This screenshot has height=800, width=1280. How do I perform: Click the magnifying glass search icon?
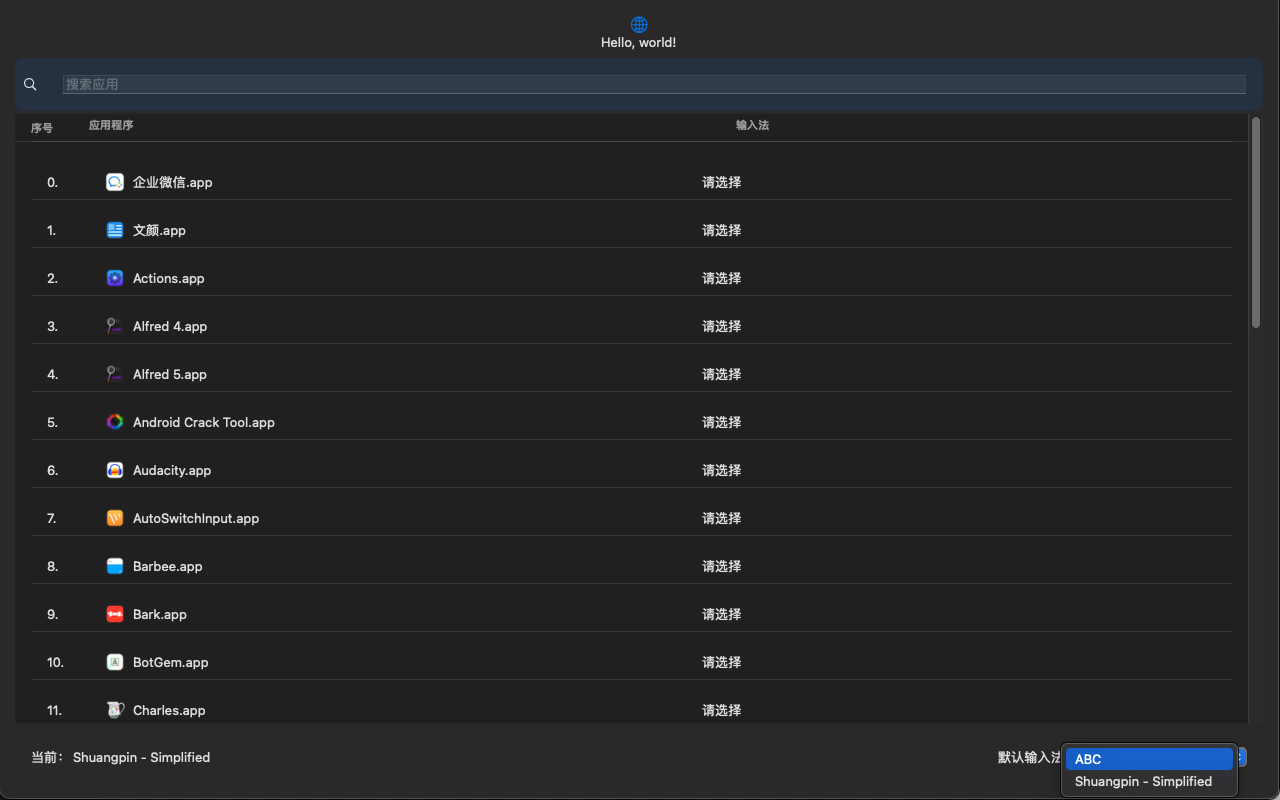pos(30,85)
